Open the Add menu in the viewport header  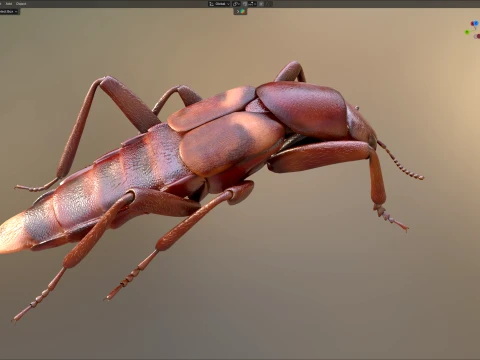(x=9, y=4)
